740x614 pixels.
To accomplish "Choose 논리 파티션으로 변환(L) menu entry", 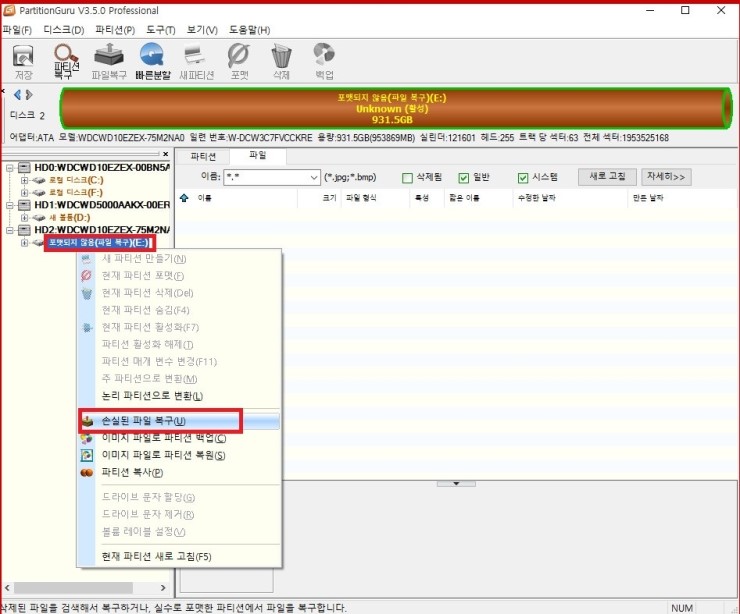I will coord(180,396).
